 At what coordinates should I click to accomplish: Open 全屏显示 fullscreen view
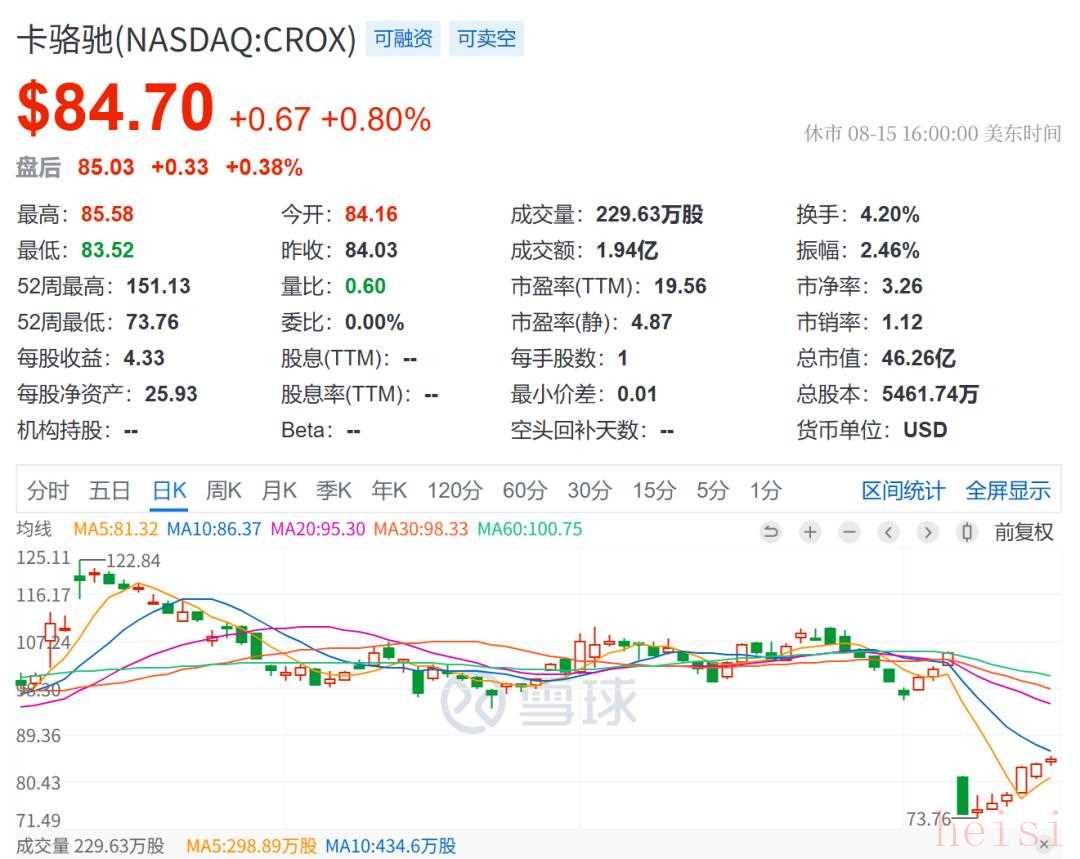point(1007,491)
